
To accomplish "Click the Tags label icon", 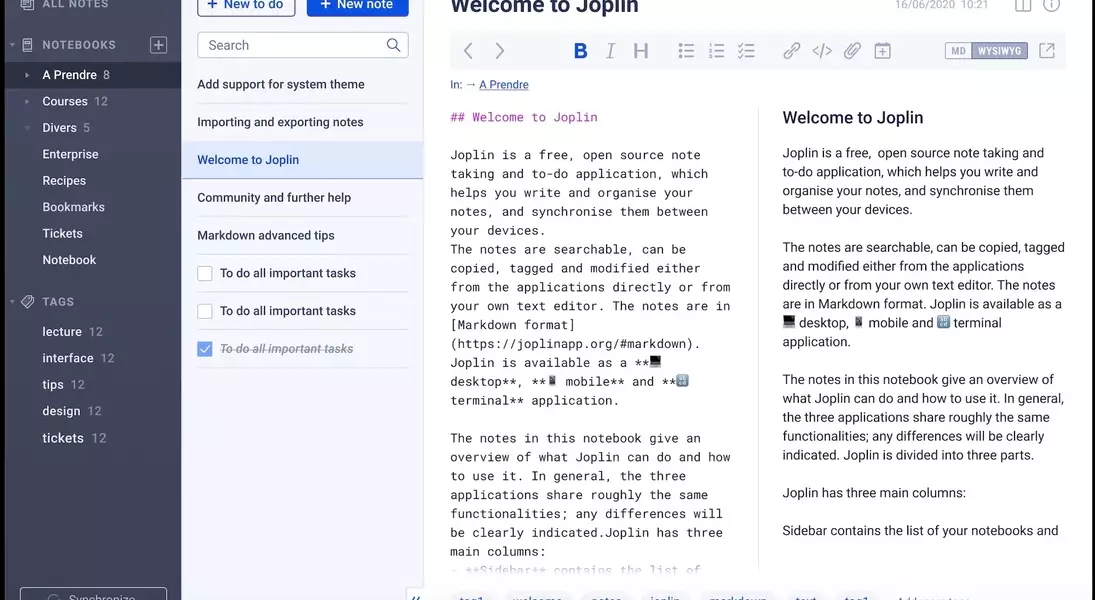I will point(27,302).
